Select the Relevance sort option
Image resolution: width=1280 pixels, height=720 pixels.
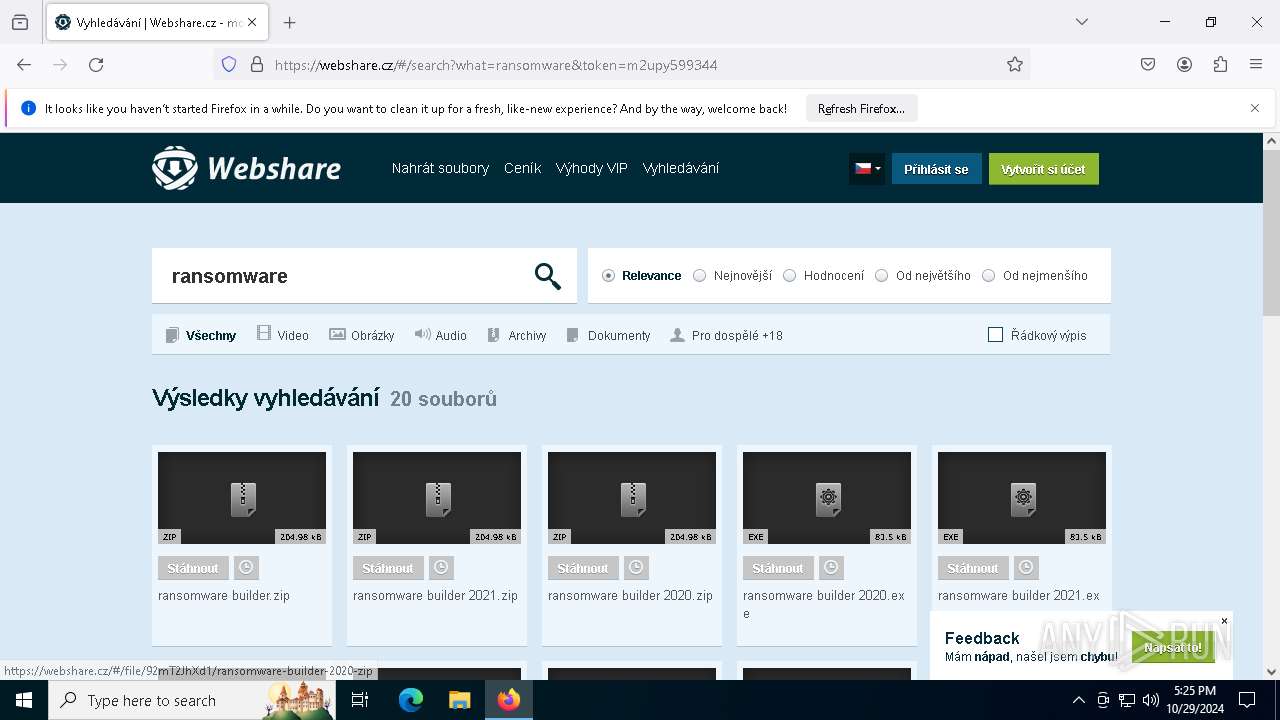[641, 276]
